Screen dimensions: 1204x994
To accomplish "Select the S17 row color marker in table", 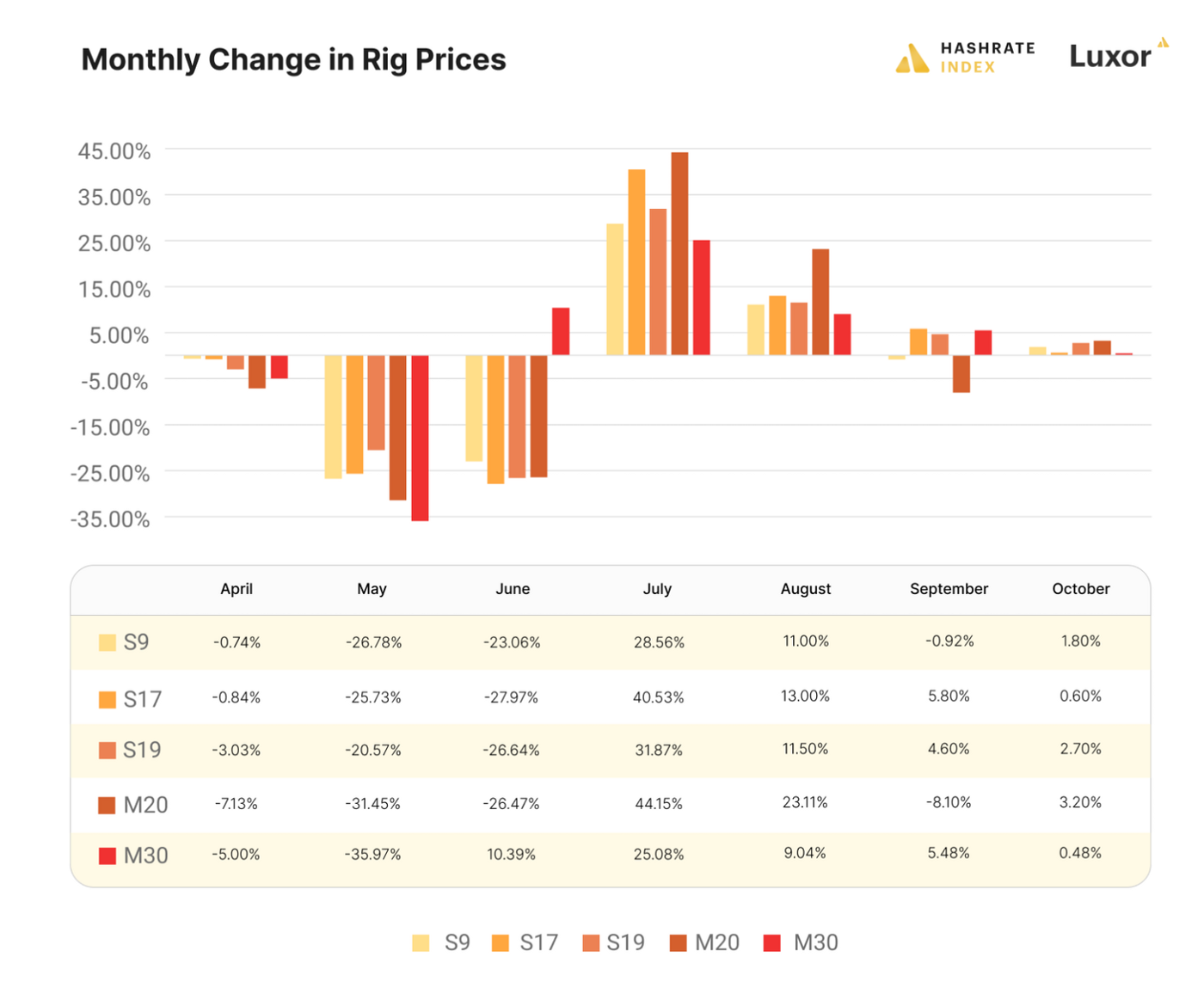I will tap(107, 699).
